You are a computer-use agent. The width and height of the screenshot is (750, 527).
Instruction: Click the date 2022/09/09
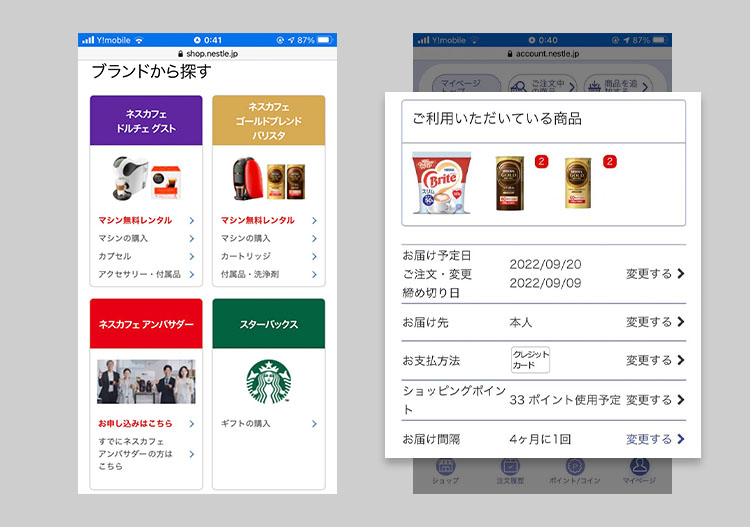click(545, 283)
